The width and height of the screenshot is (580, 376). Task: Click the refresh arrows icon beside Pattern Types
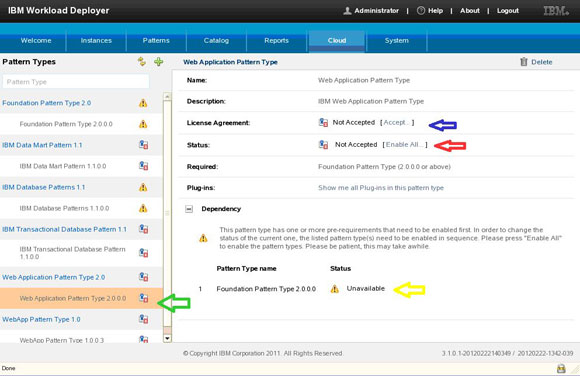pos(142,61)
